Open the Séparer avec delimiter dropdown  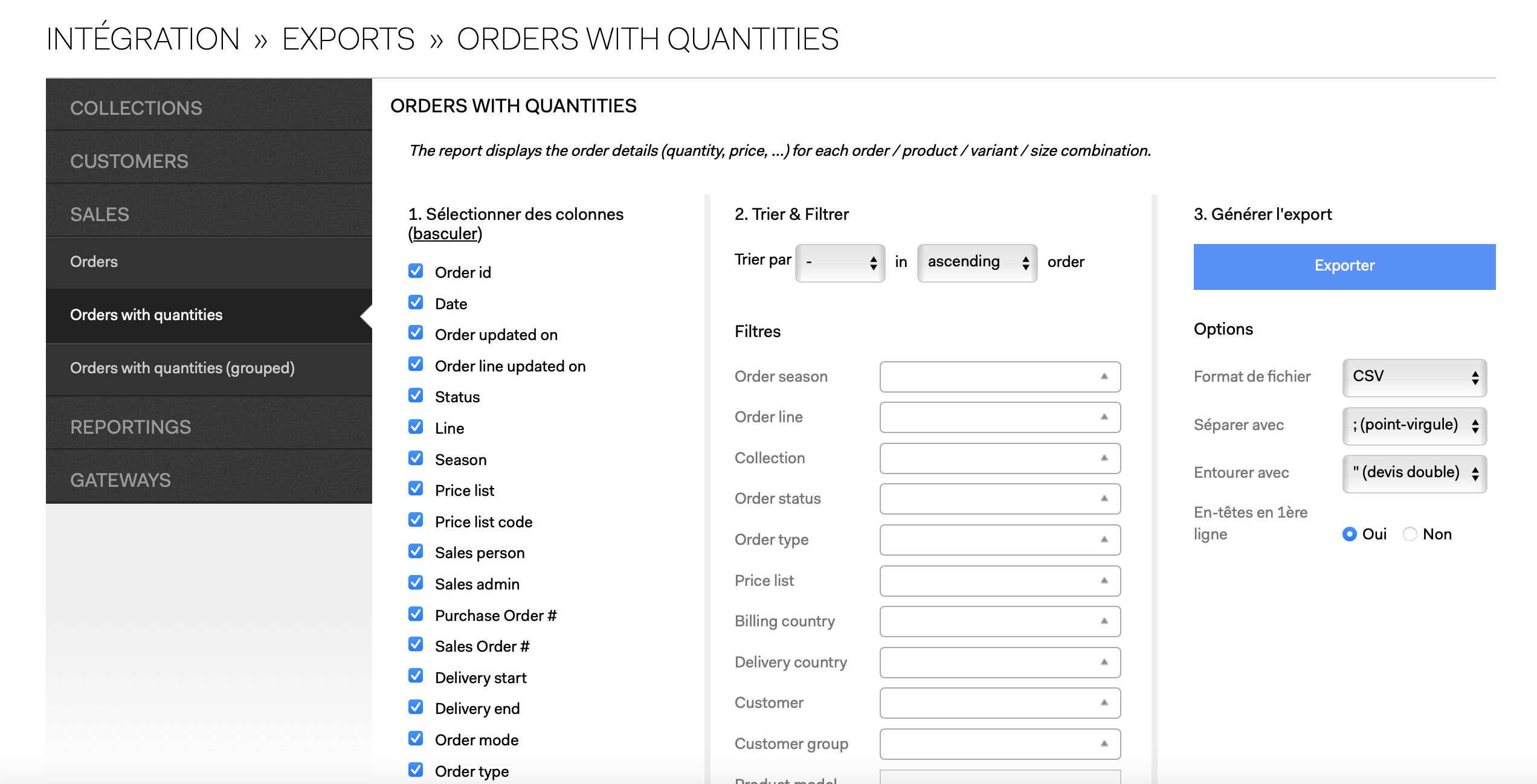(1414, 425)
